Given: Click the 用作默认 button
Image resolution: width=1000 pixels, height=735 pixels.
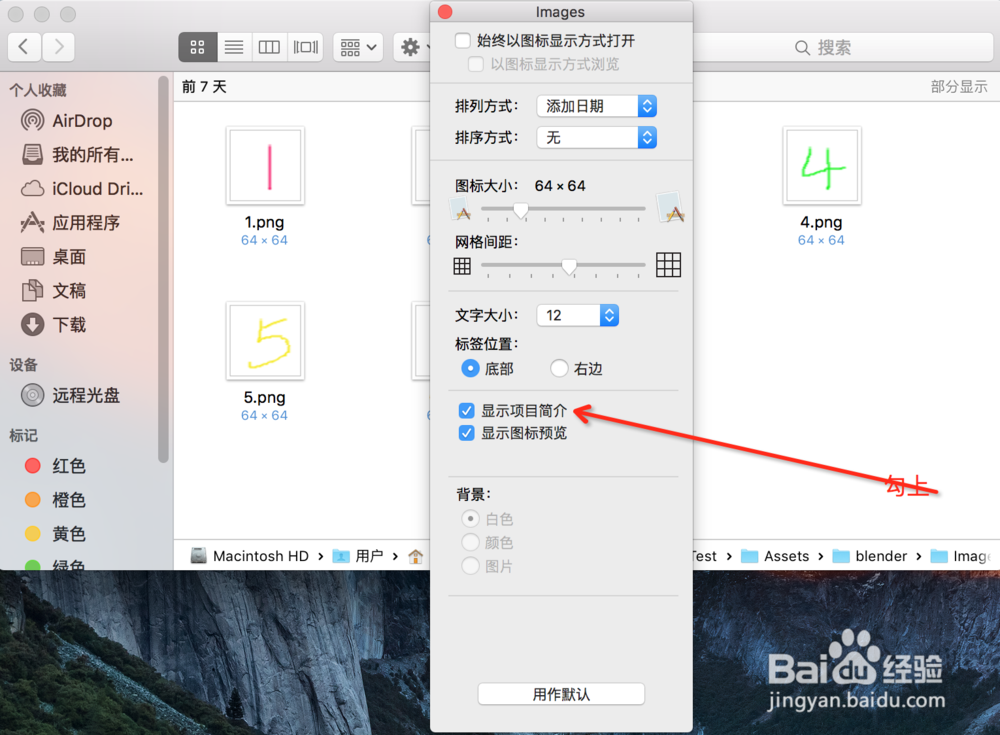Looking at the screenshot, I should pos(561,694).
